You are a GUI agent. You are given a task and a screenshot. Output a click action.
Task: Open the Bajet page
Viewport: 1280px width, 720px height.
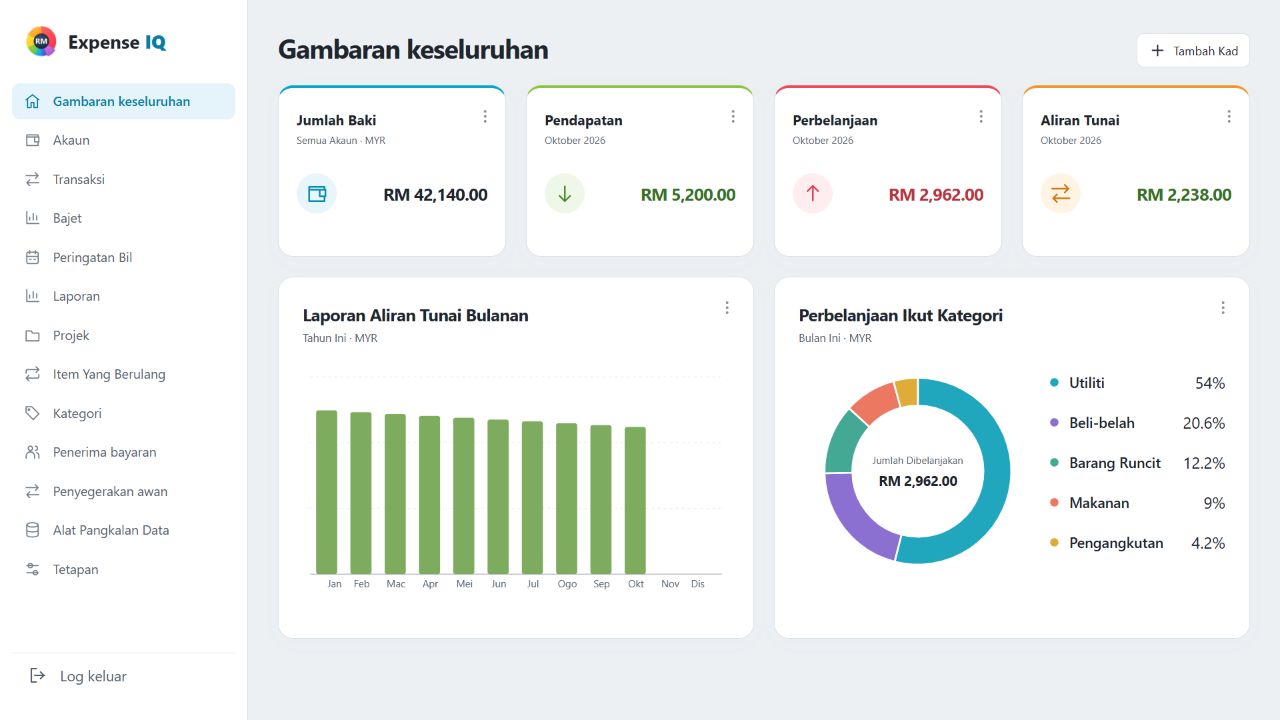tap(124, 218)
